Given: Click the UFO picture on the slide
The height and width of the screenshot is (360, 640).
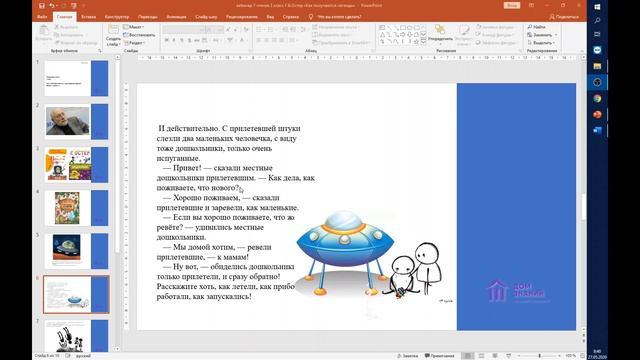Looking at the screenshot, I should click(345, 252).
